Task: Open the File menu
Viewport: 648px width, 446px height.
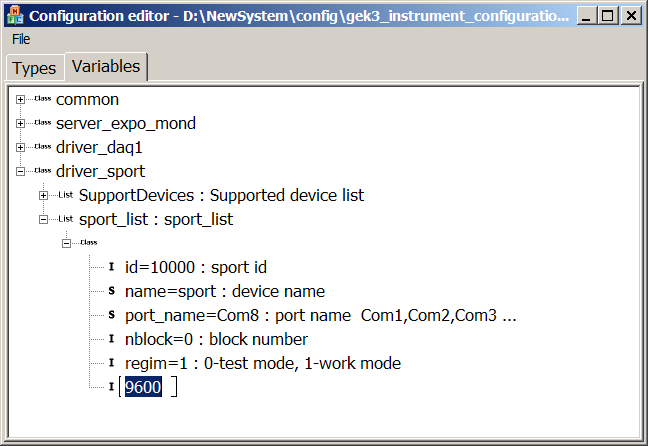Action: coord(21,39)
